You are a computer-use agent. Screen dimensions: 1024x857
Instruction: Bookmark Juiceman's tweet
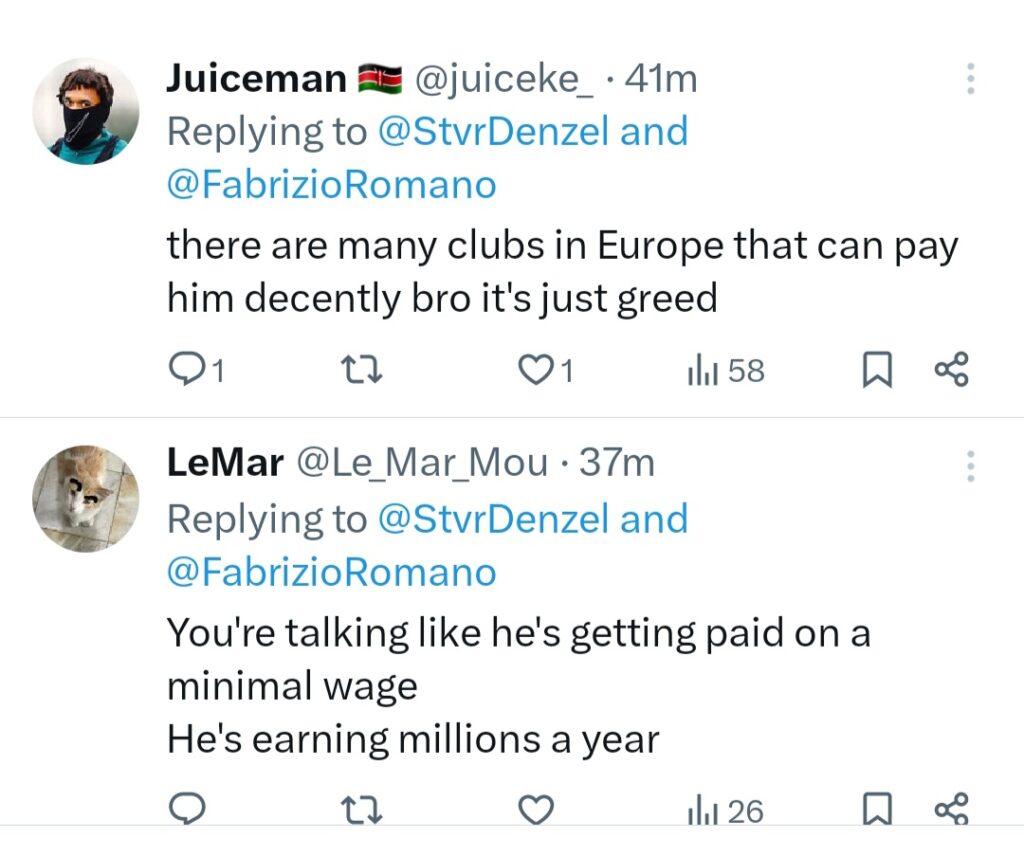click(877, 371)
